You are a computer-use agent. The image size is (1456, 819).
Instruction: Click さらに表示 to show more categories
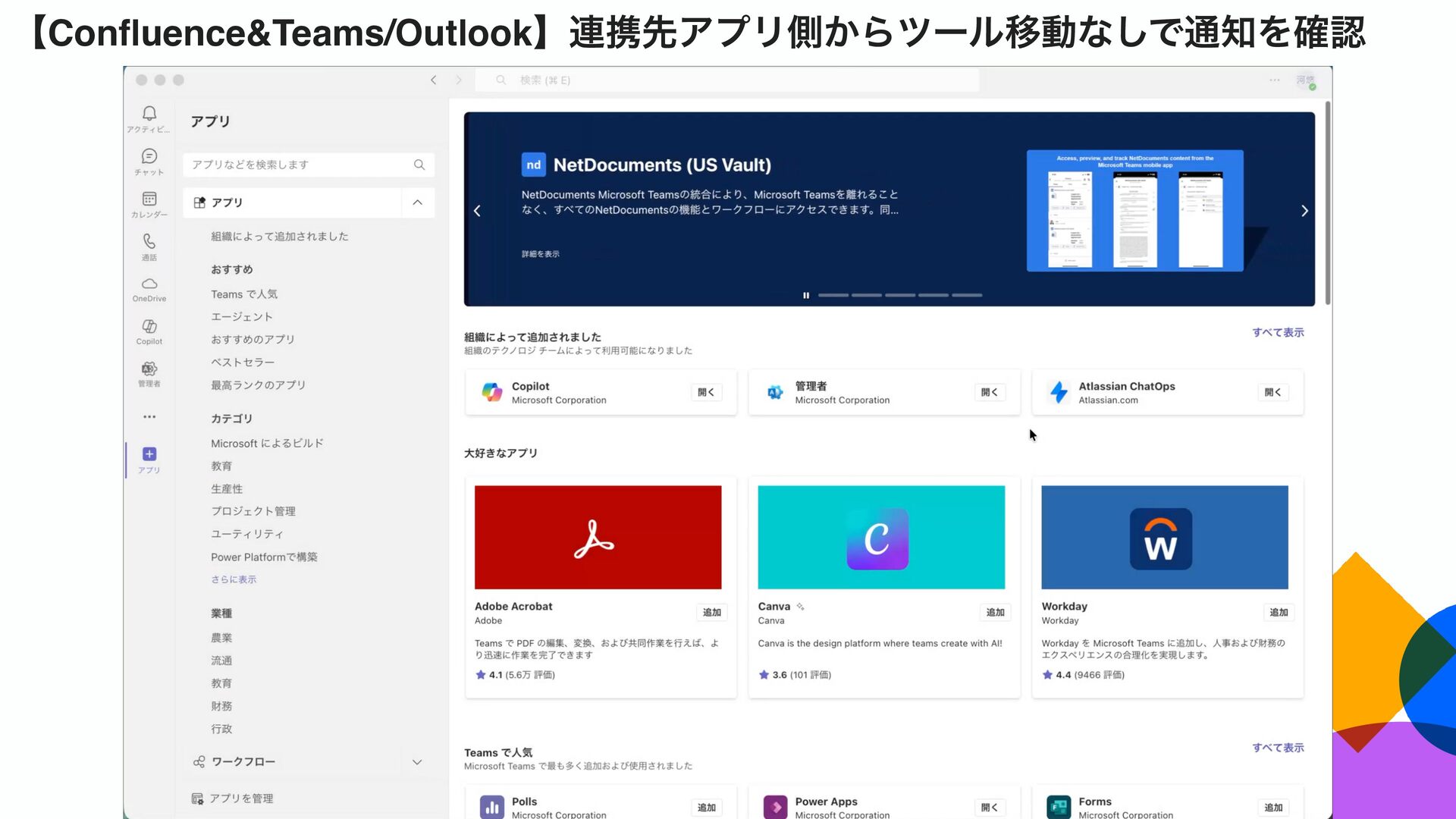point(234,579)
